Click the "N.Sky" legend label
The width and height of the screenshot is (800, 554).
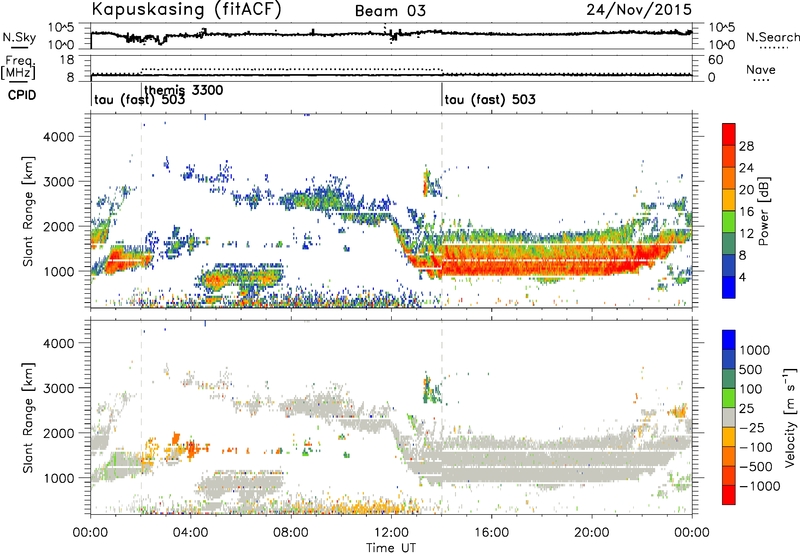tap(19, 37)
